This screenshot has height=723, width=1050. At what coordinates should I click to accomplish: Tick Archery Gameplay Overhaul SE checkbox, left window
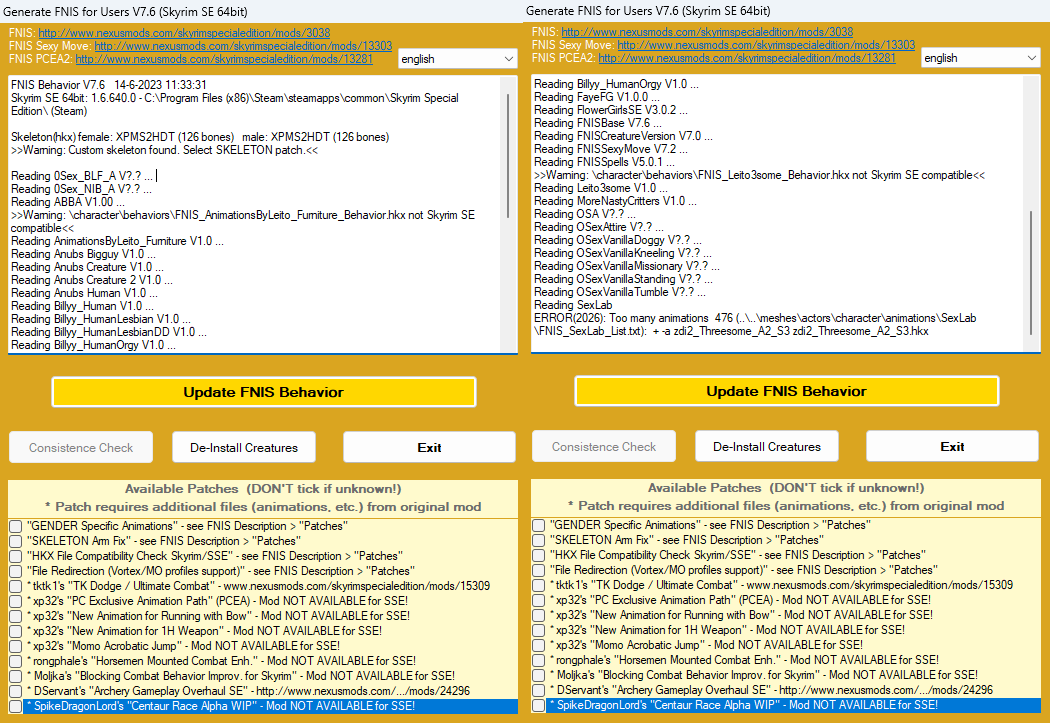click(16, 692)
